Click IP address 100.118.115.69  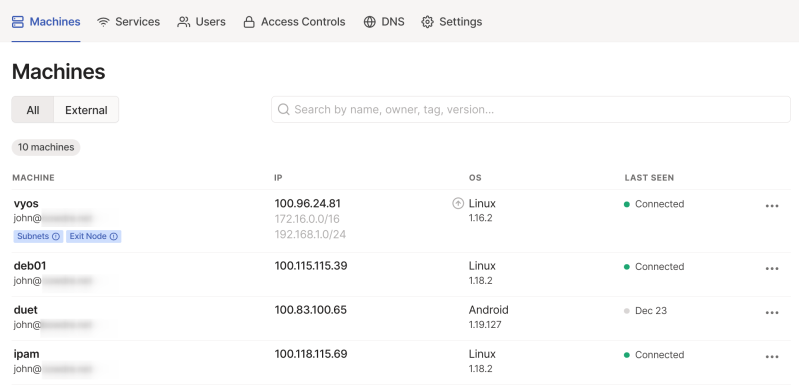[311, 354]
